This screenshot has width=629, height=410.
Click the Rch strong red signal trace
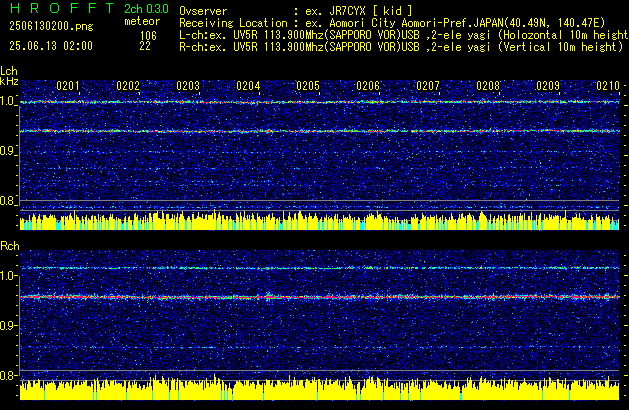[x=319, y=297]
